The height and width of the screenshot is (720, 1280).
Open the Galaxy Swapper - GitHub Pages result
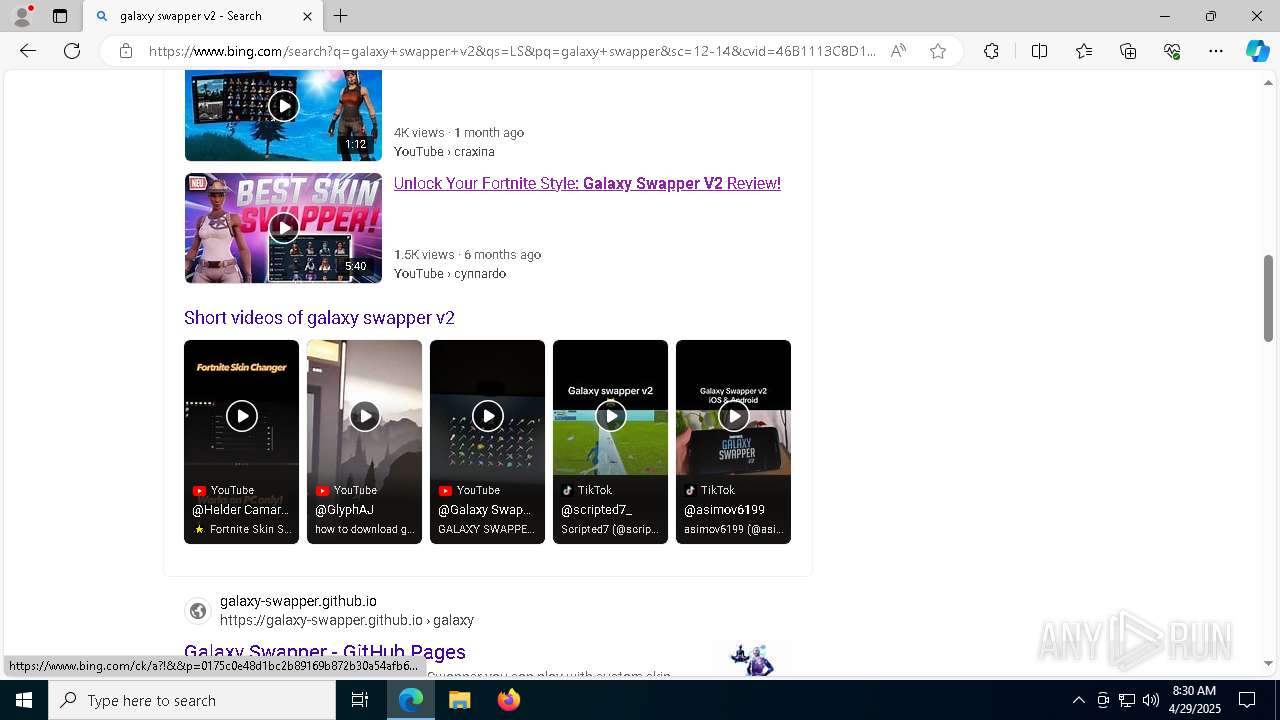click(x=325, y=651)
